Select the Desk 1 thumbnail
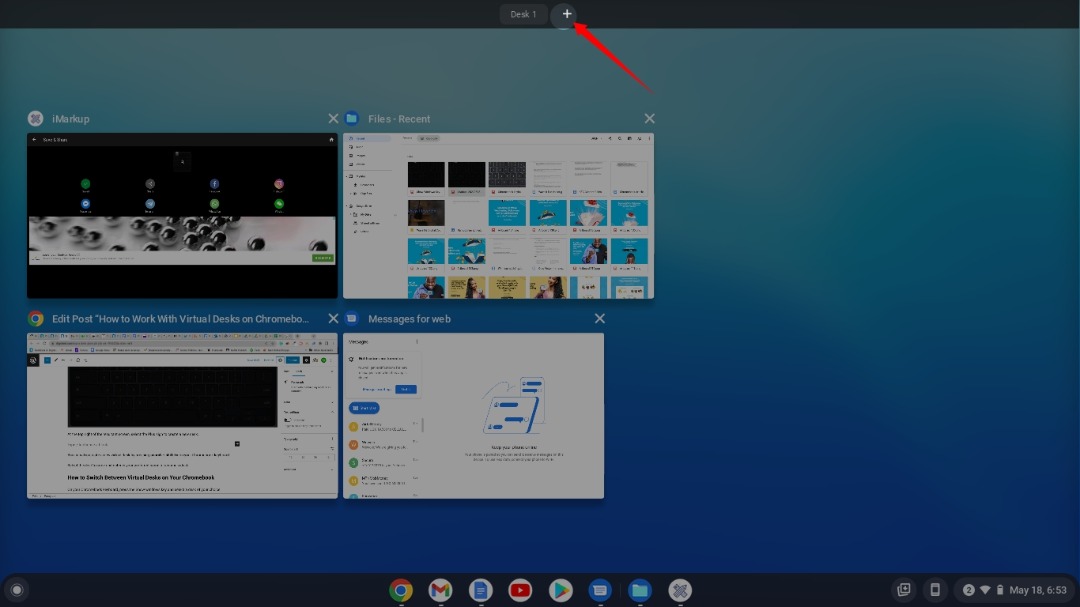The image size is (1080, 607). [522, 14]
